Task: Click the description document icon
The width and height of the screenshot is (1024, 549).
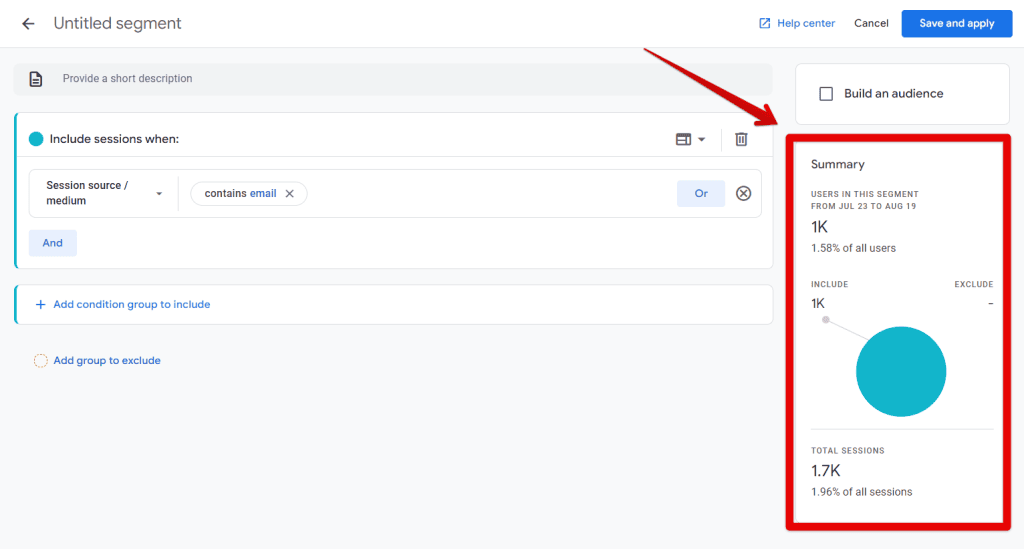Action: click(x=36, y=79)
